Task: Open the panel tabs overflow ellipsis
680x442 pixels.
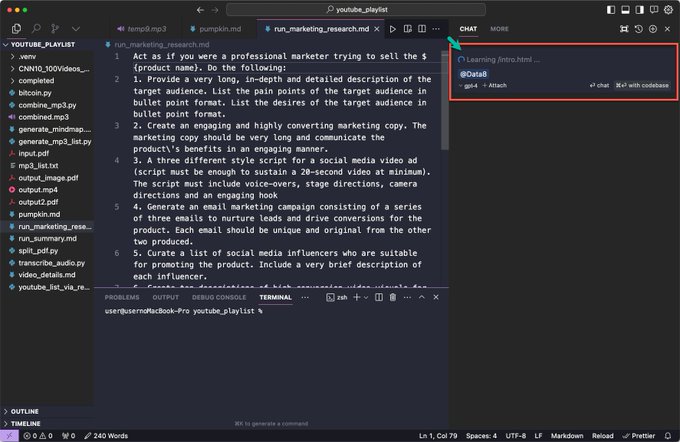Action: [305, 298]
